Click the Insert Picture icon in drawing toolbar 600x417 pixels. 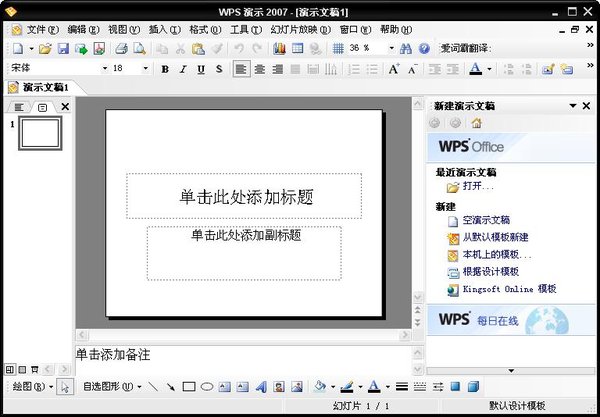pyautogui.click(x=297, y=387)
